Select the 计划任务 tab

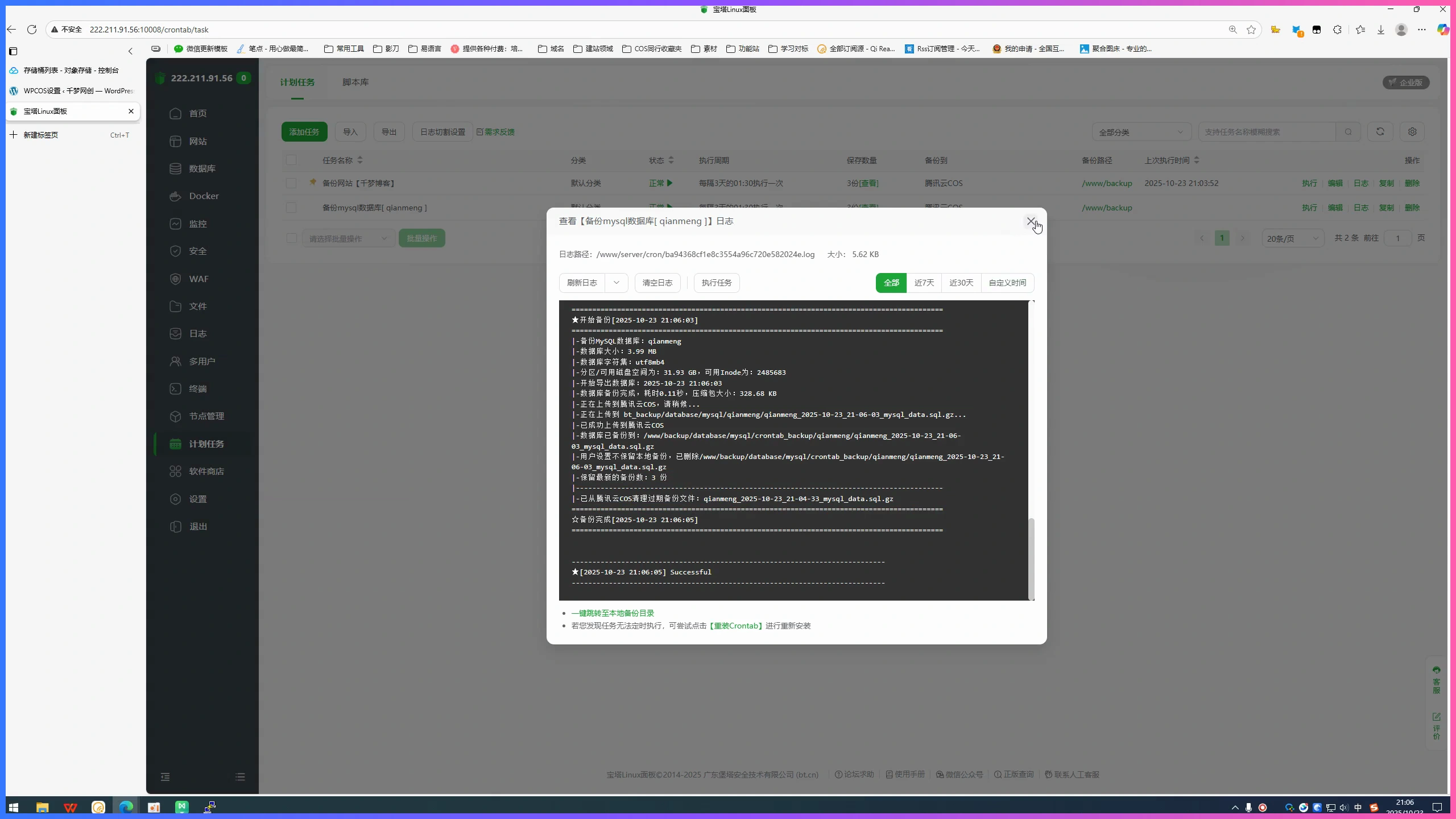pos(297,82)
